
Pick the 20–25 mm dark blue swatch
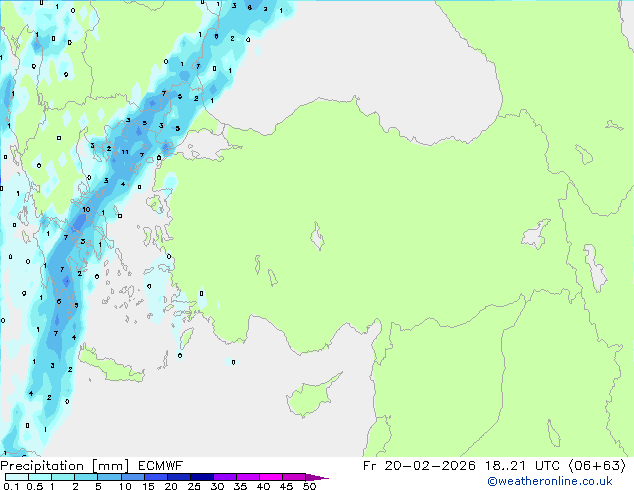pos(178,477)
